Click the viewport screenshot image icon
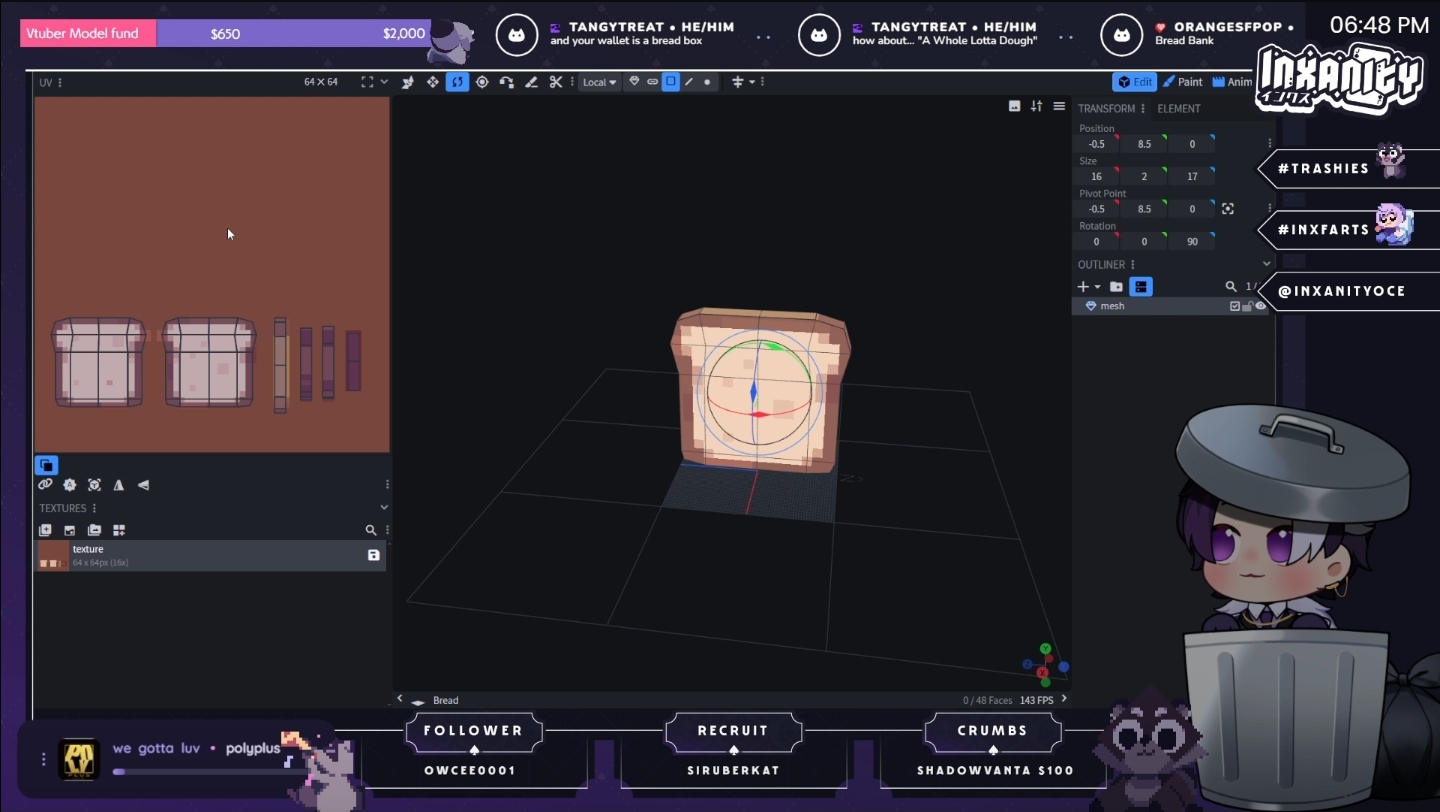The height and width of the screenshot is (812, 1440). pyautogui.click(x=1014, y=106)
